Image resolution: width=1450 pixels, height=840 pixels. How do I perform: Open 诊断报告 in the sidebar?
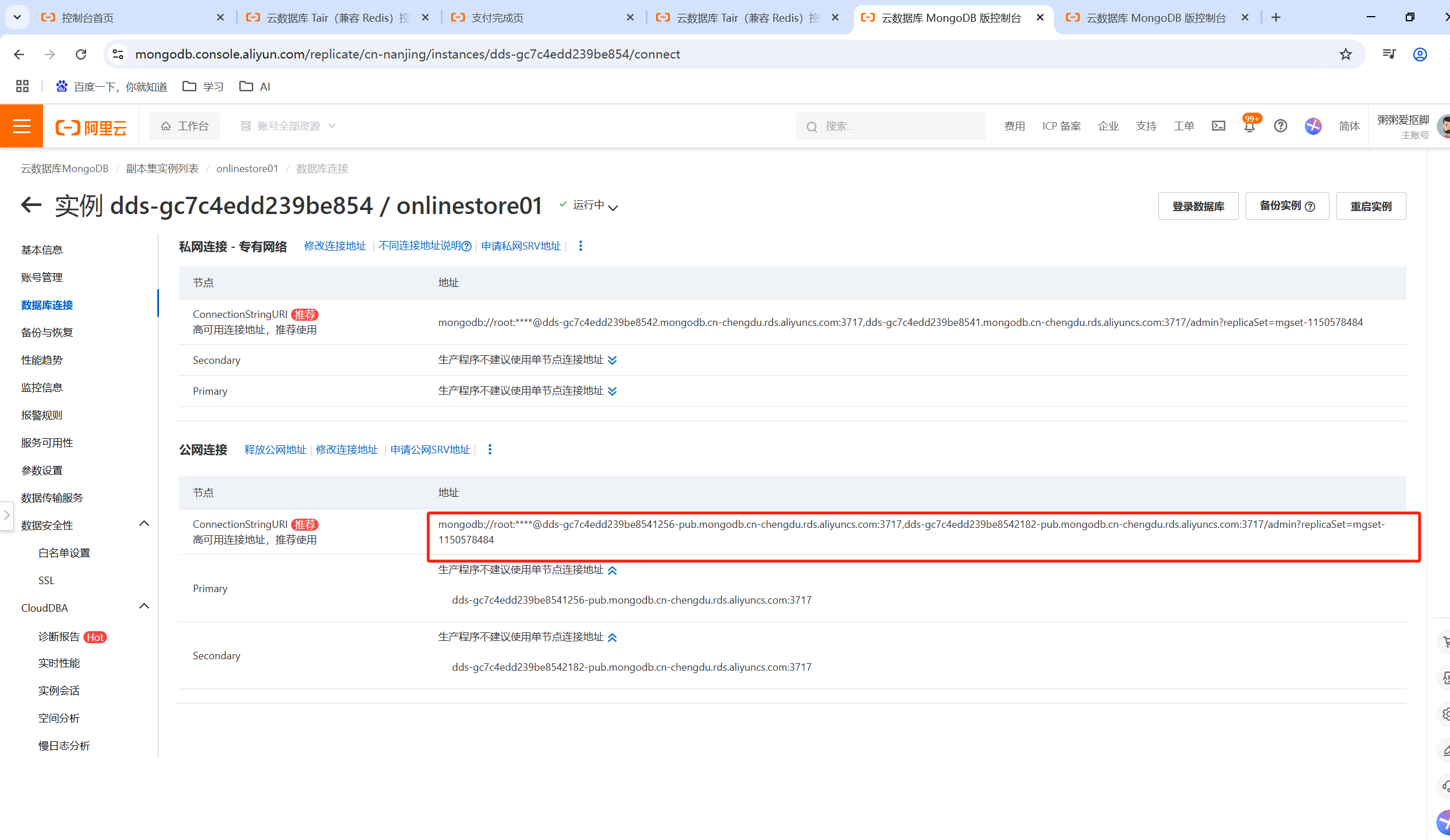pos(59,637)
